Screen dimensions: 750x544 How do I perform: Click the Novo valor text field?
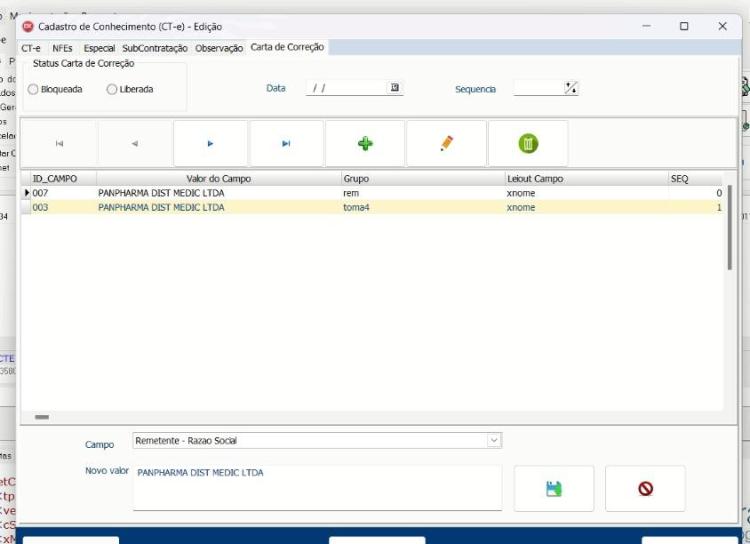(x=318, y=487)
